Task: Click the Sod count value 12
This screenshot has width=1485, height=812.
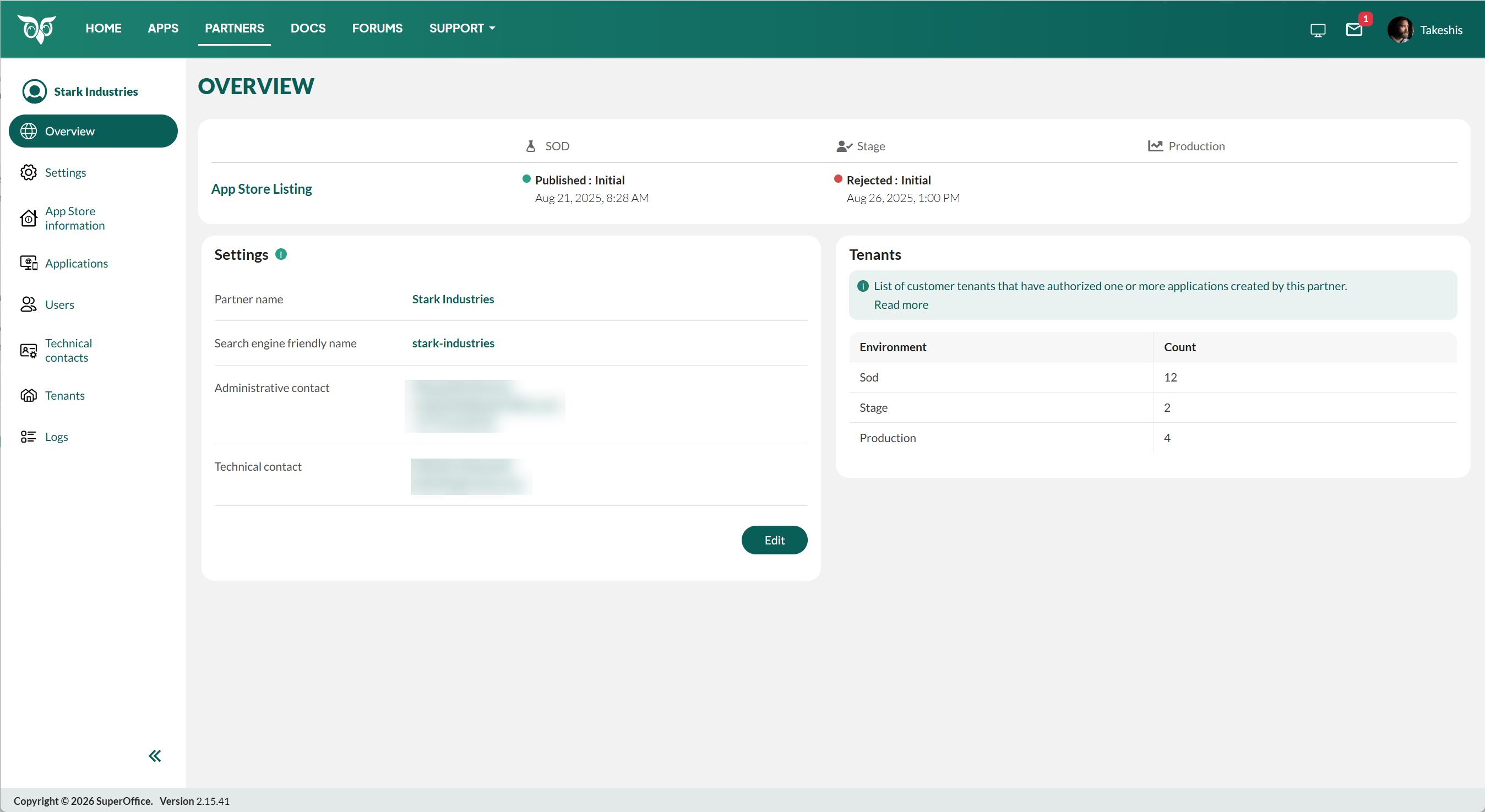Action: [1170, 378]
